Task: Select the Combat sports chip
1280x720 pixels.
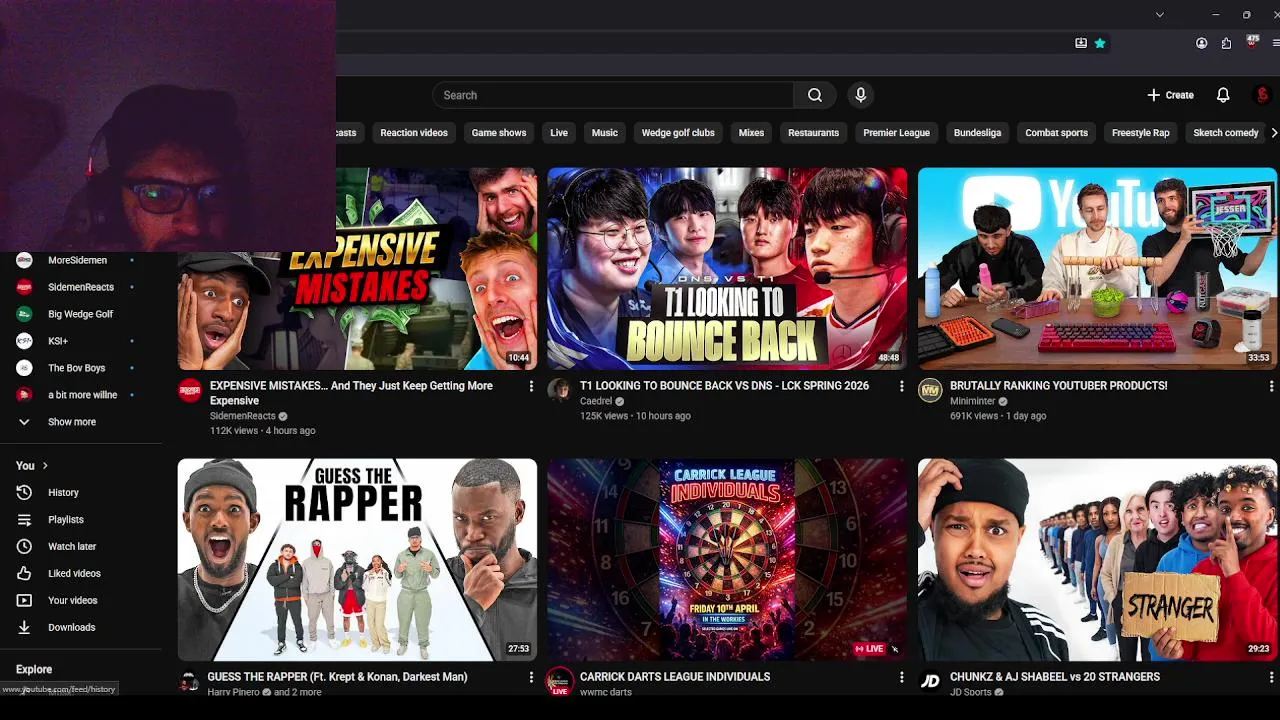Action: 1056,132
